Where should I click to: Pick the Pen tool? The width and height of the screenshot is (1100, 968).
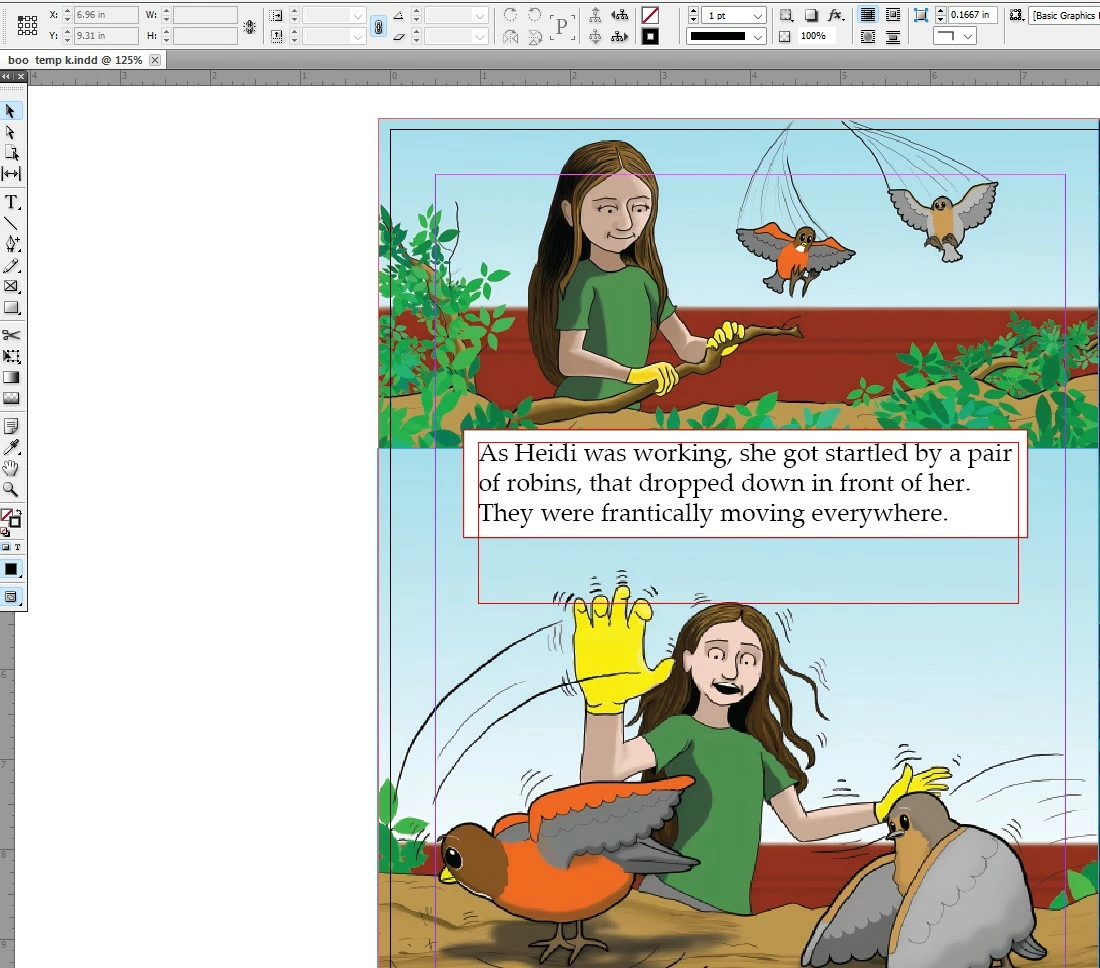[x=11, y=244]
